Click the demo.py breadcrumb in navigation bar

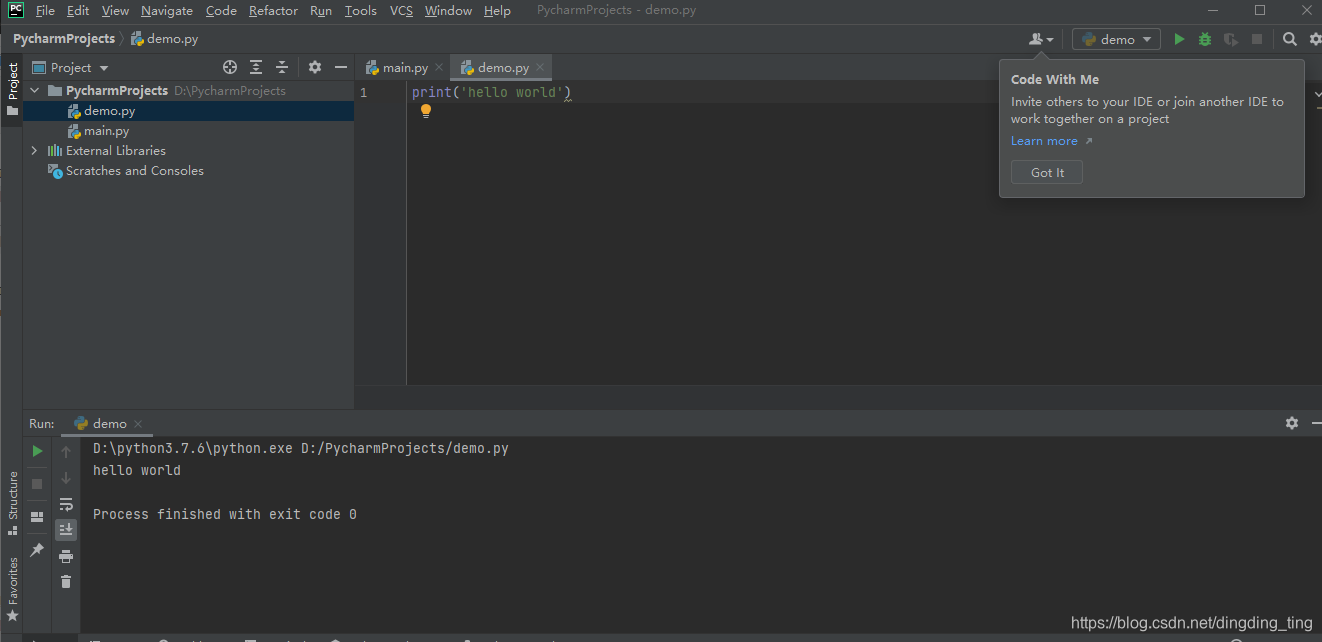[x=165, y=39]
